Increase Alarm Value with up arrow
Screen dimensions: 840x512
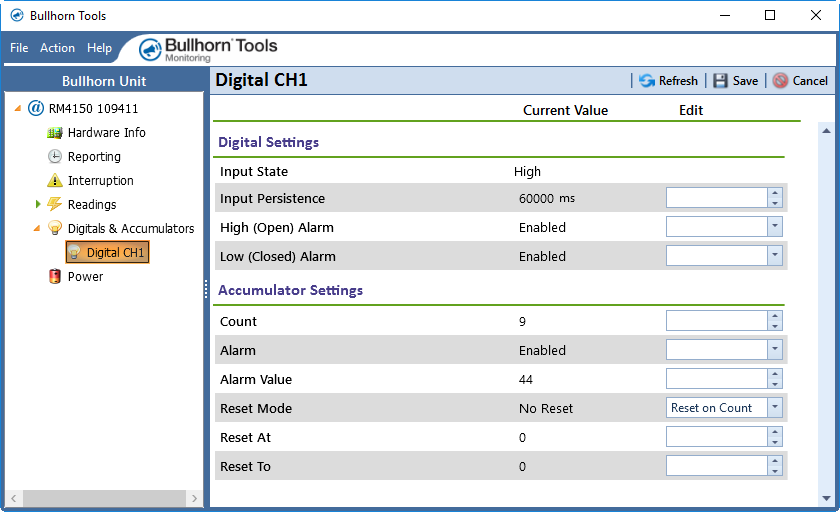tap(775, 374)
